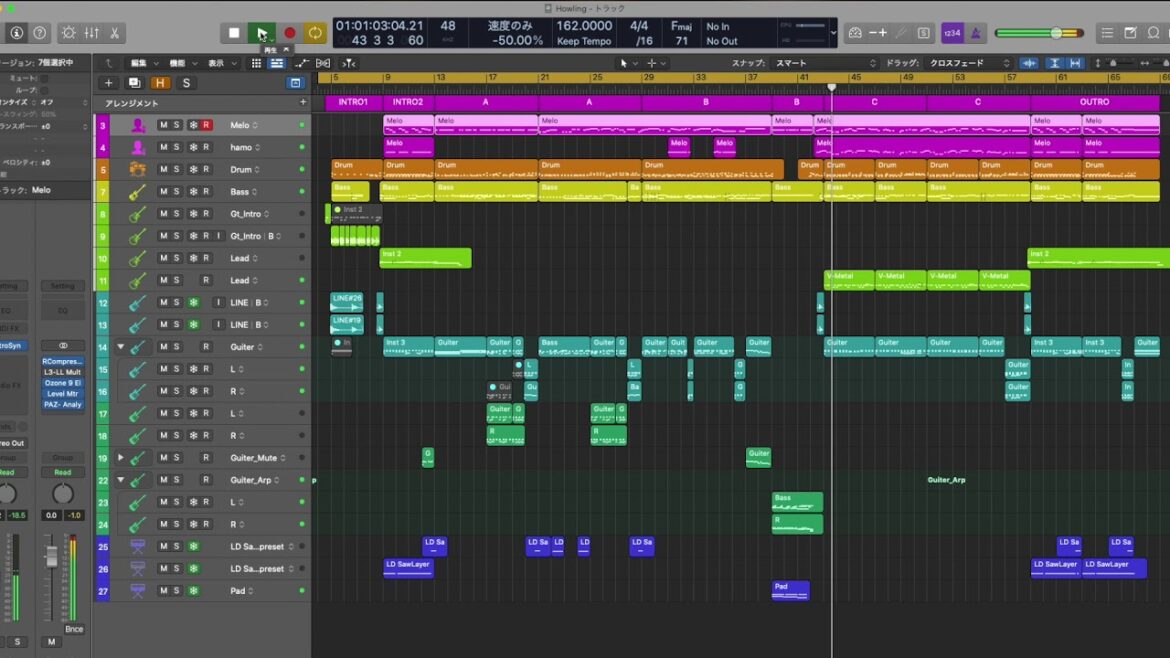Adjust the master volume slider
This screenshot has width=1170, height=658.
[x=1056, y=33]
